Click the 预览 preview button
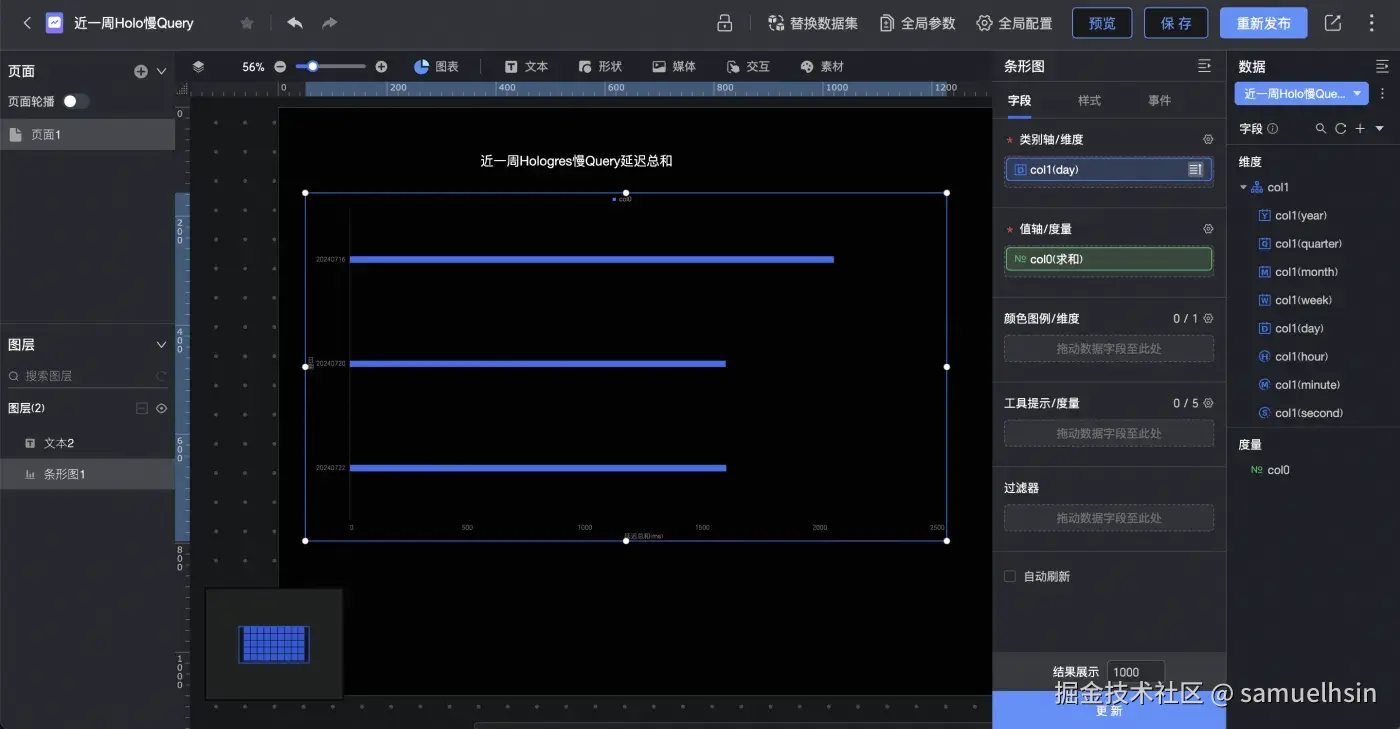The height and width of the screenshot is (729, 1400). click(x=1102, y=23)
